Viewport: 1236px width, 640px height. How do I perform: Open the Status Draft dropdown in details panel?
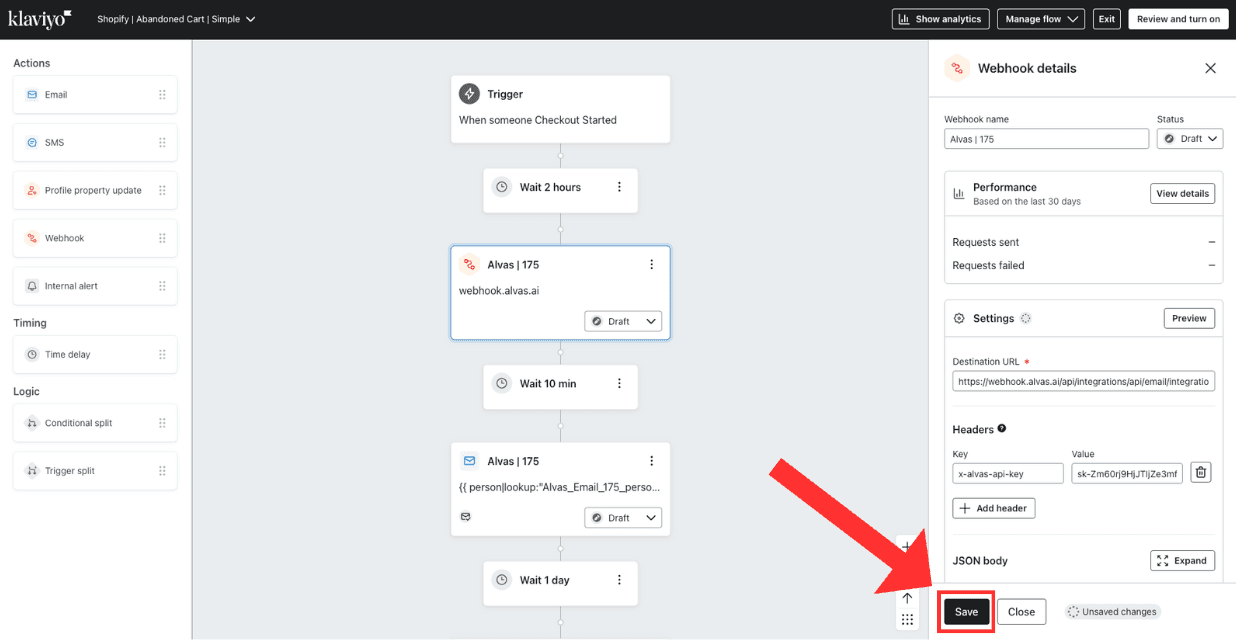(x=1190, y=139)
